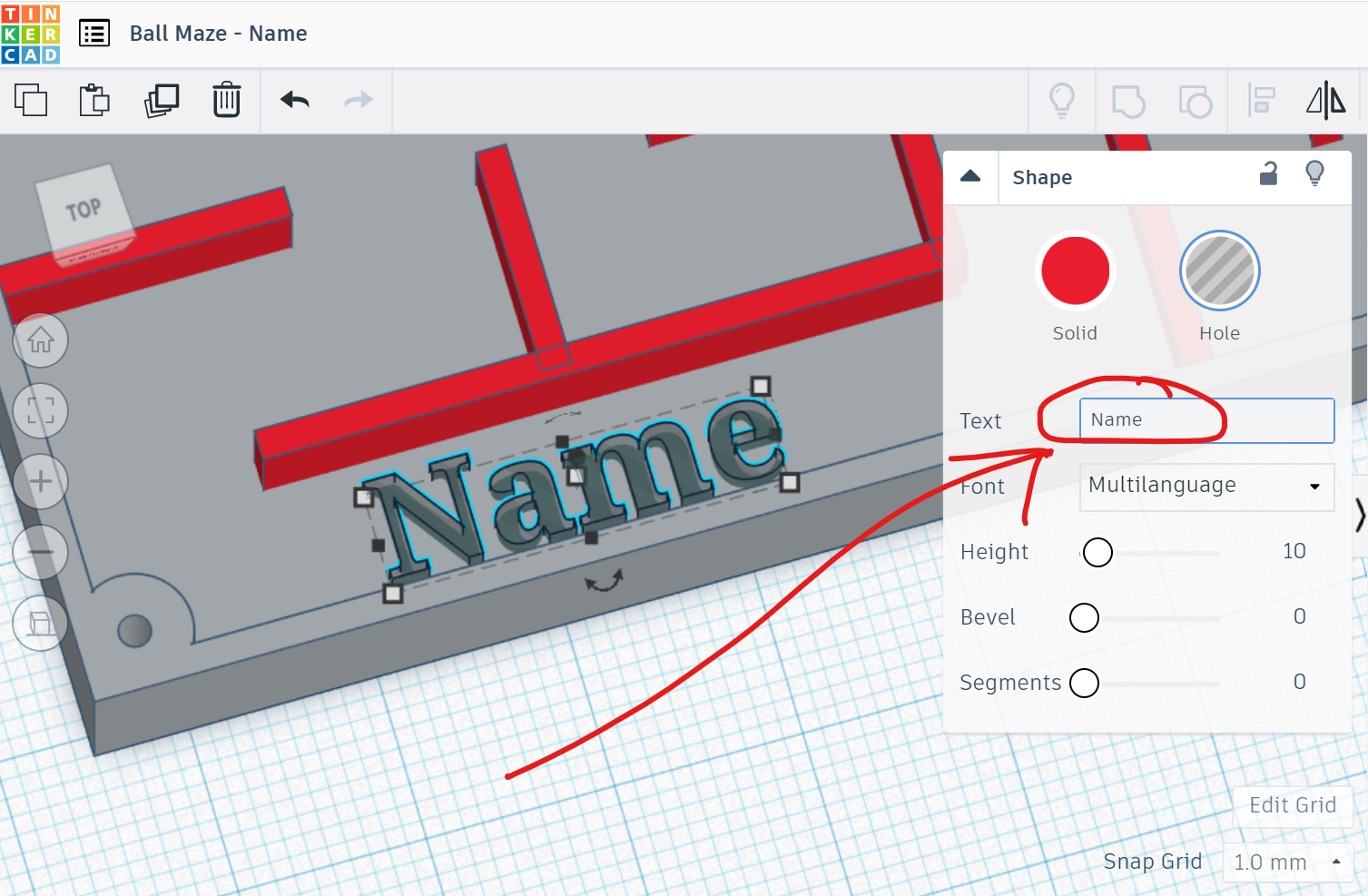
Task: Toggle lock editing on the shape
Action: point(1269,173)
